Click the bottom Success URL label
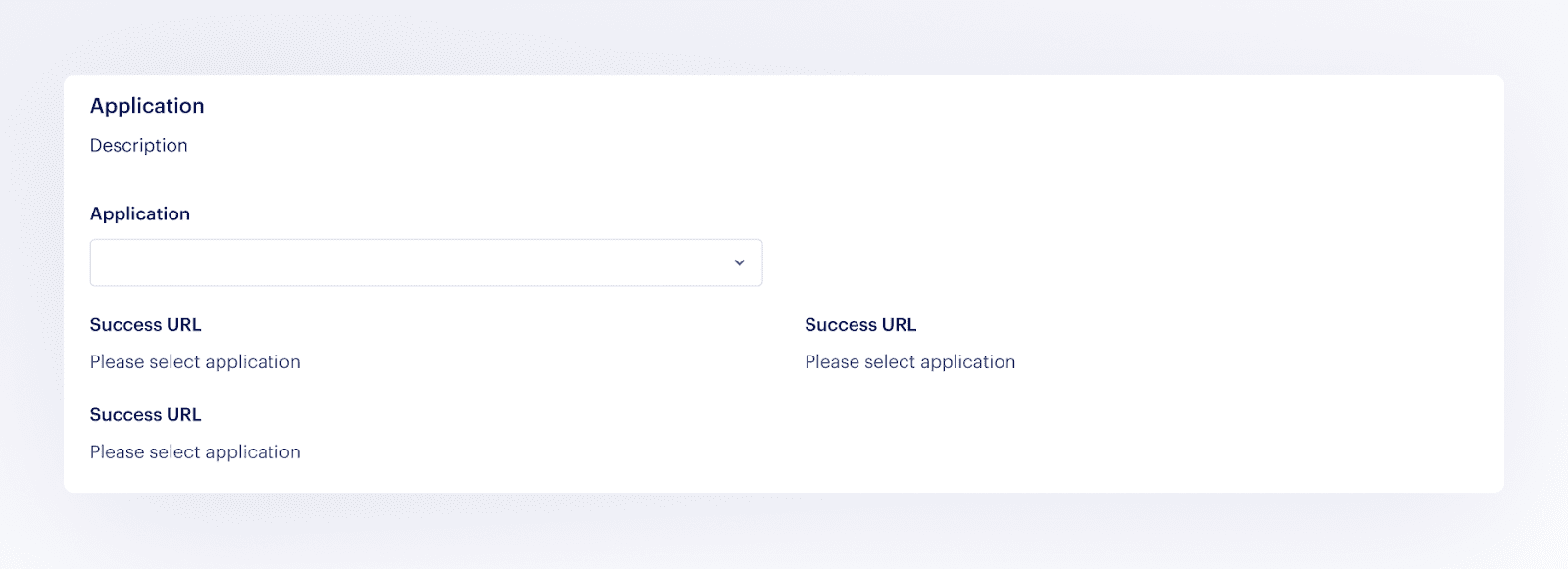 click(145, 414)
